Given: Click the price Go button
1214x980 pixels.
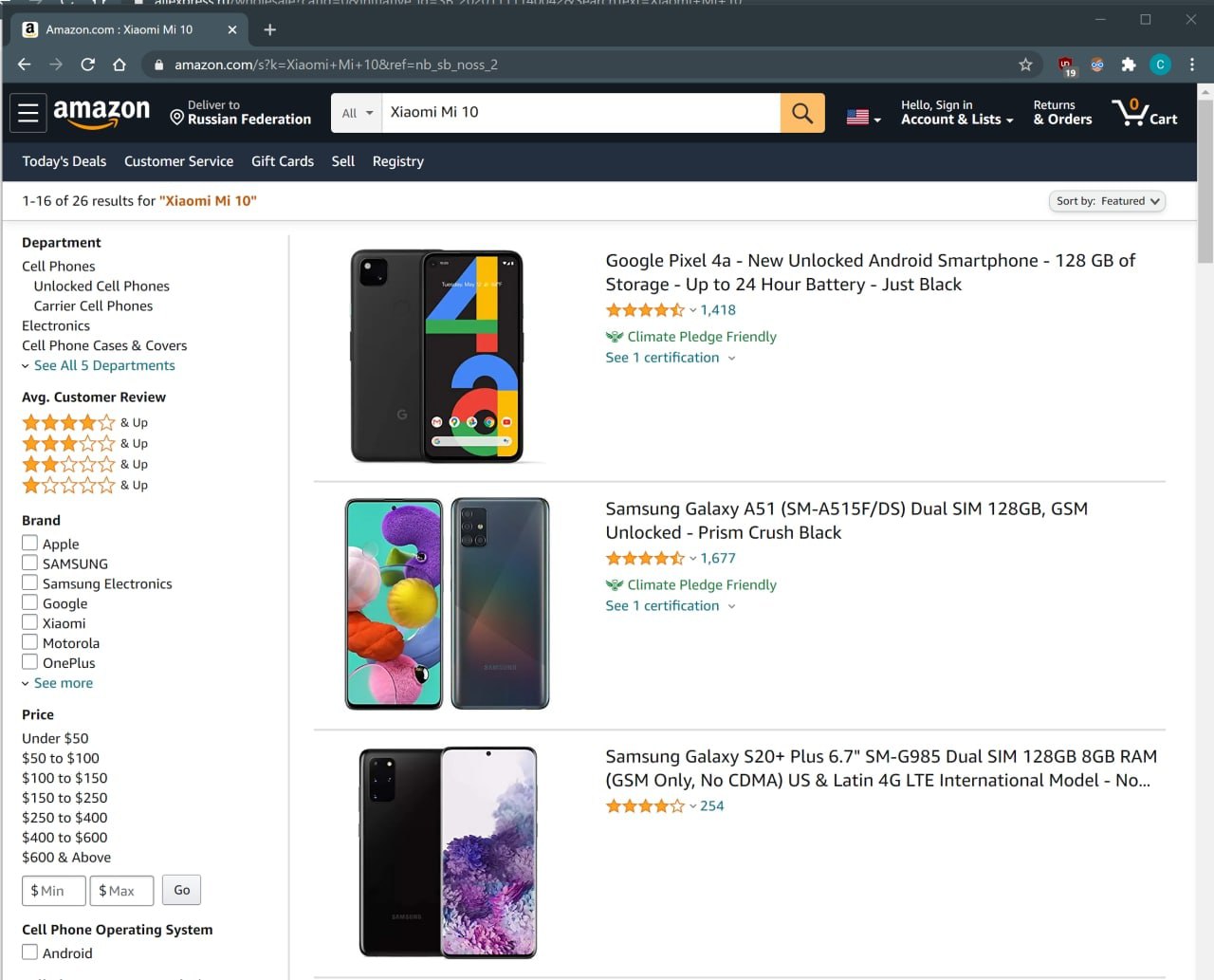Looking at the screenshot, I should (x=182, y=890).
